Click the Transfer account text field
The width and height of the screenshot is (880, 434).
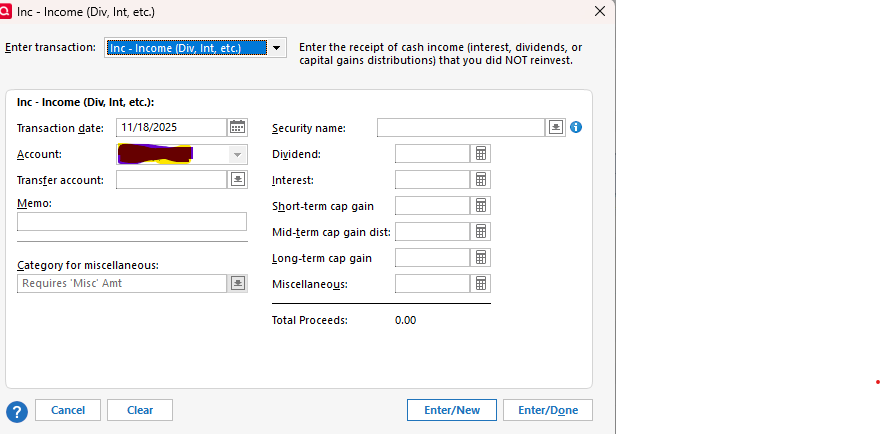tap(172, 180)
